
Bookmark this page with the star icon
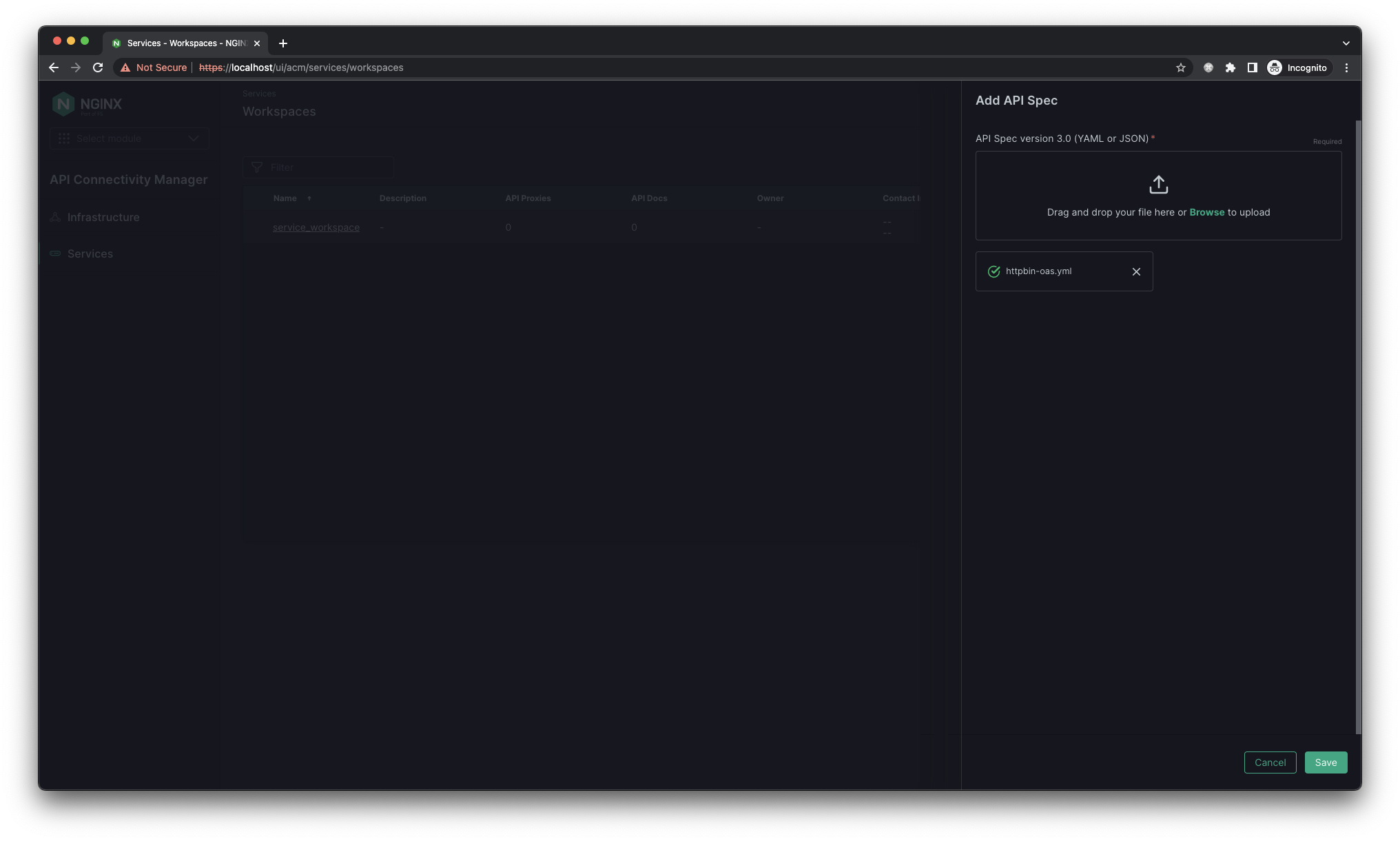coord(1180,68)
